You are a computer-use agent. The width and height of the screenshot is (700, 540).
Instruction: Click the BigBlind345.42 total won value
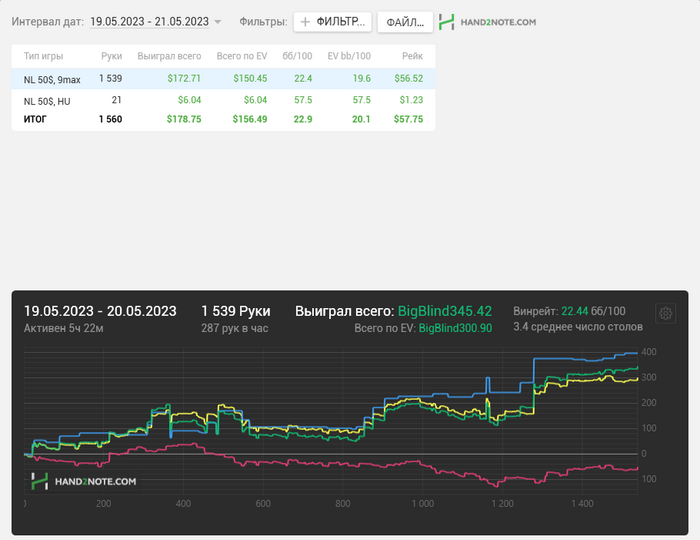pyautogui.click(x=445, y=311)
